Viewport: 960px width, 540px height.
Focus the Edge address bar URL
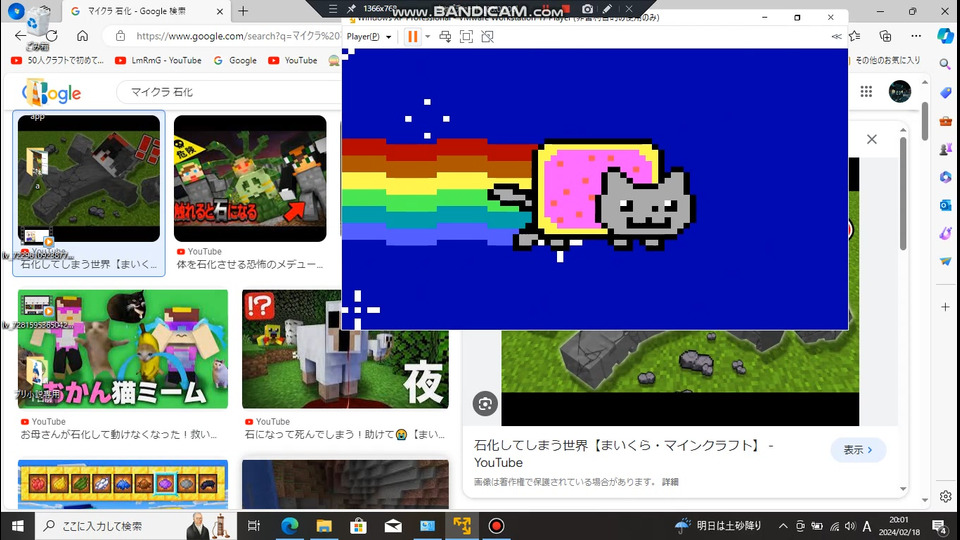238,36
